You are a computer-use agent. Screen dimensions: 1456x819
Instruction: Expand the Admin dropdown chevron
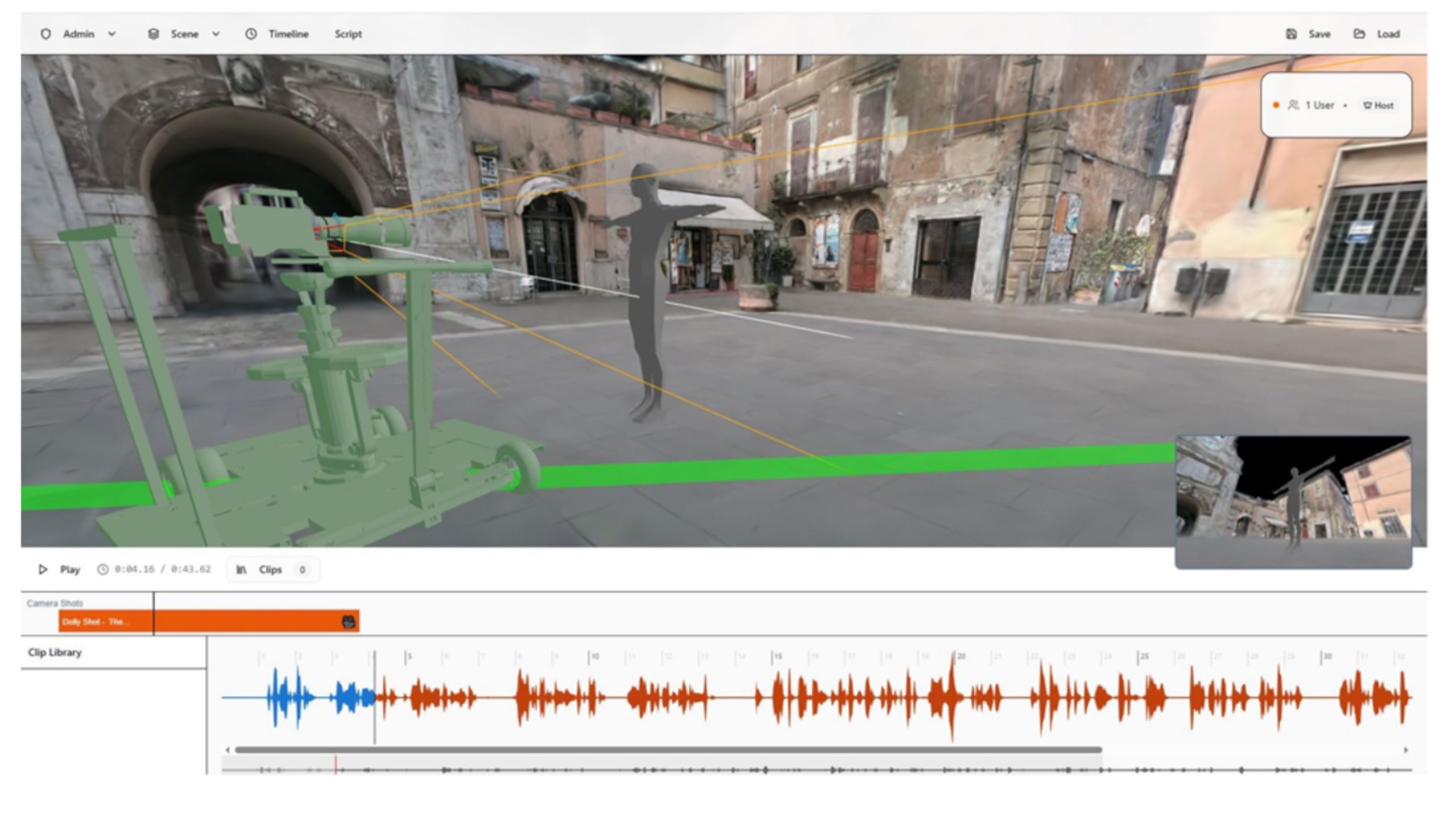(112, 34)
